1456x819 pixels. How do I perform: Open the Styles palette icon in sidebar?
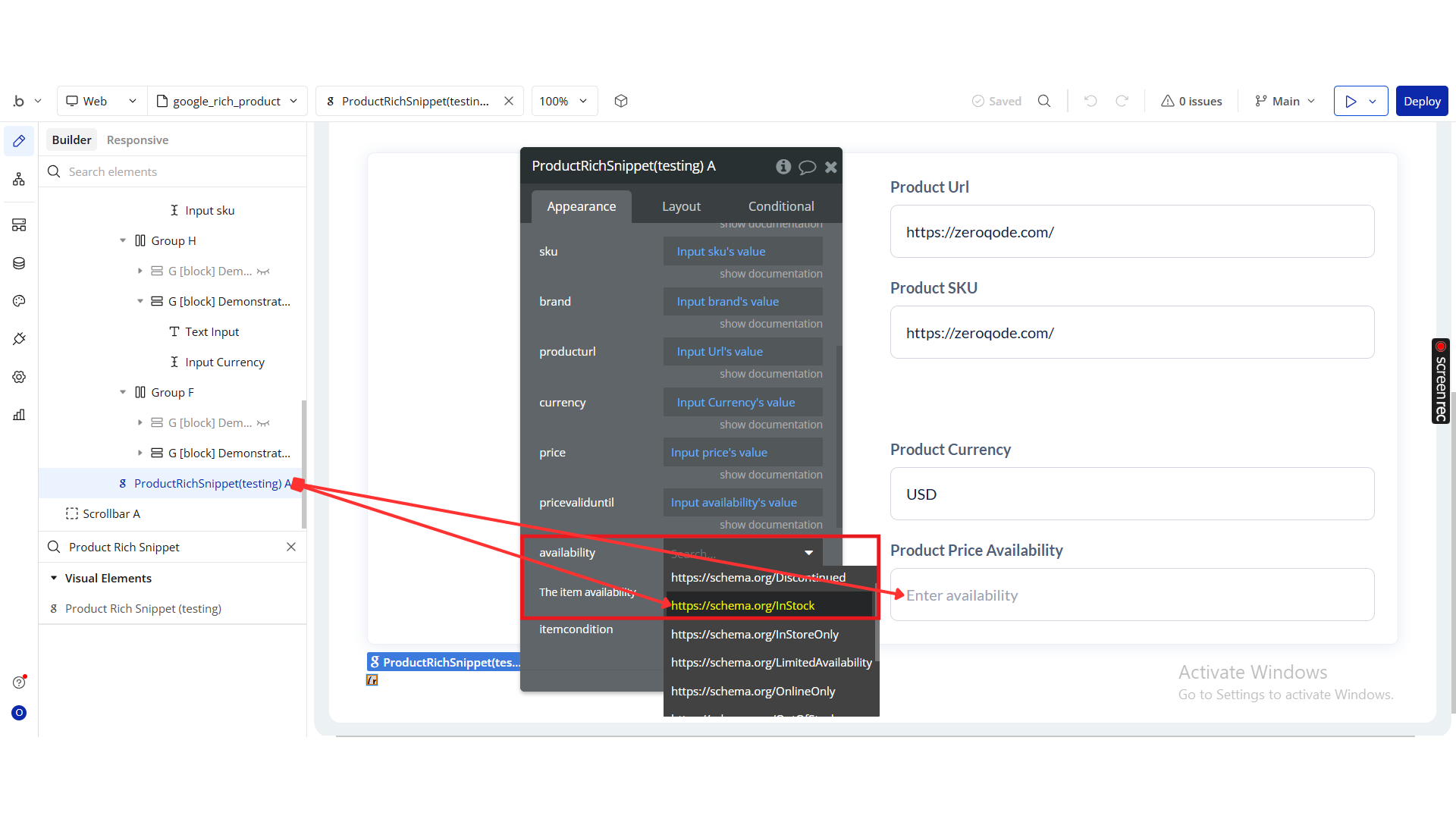19,301
